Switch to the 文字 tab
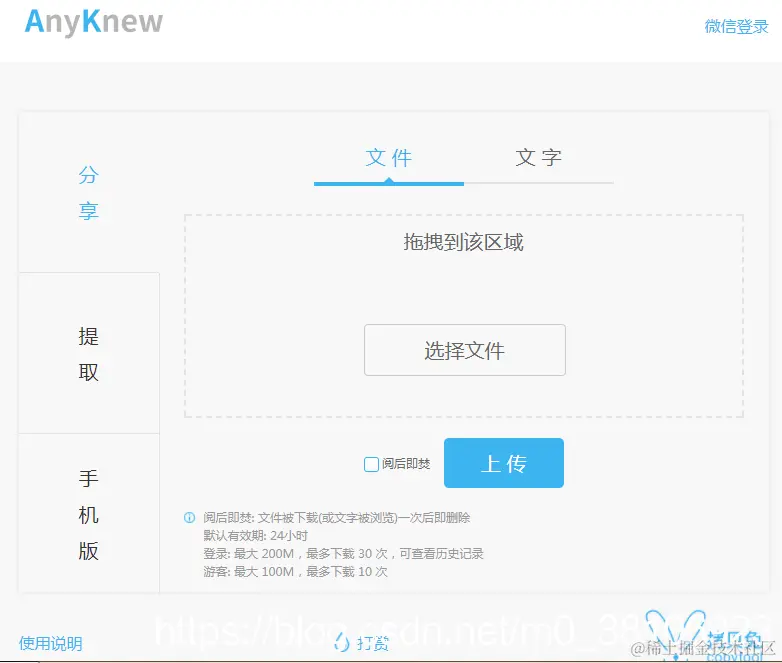Screen dimensions: 782x663 [539, 159]
